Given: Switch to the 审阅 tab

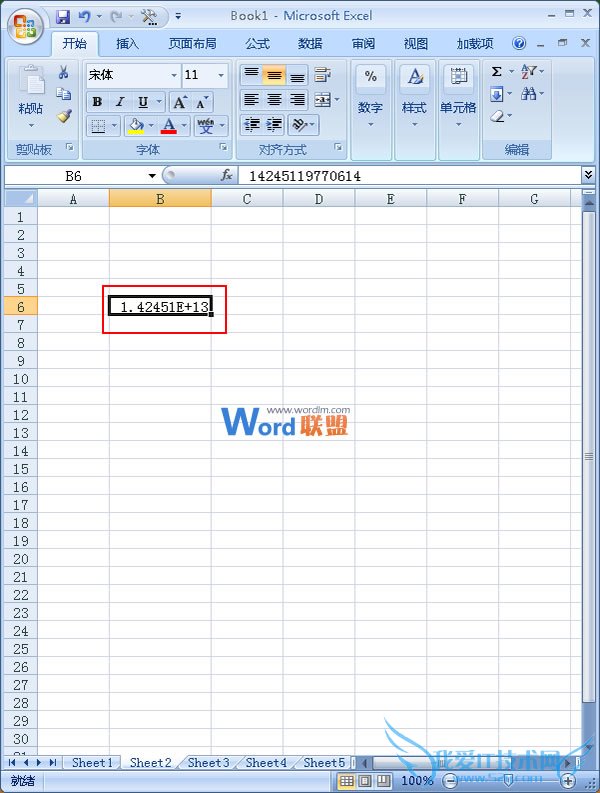Looking at the screenshot, I should [363, 44].
